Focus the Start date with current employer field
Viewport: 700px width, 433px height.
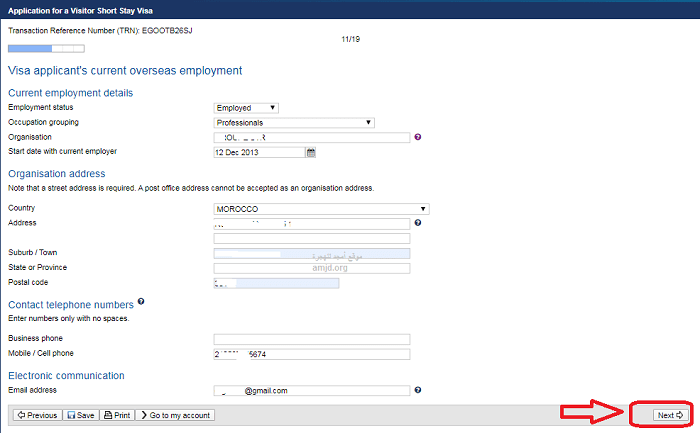coord(258,153)
